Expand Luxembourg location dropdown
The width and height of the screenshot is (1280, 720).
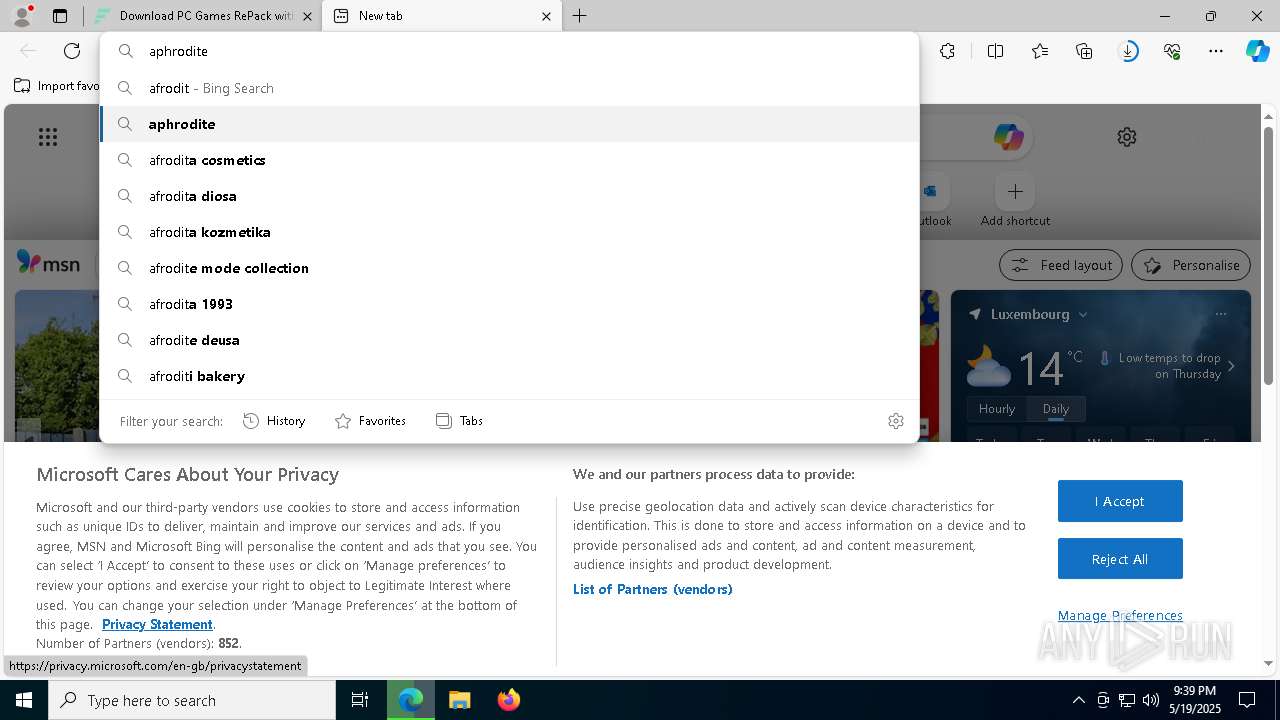click(x=1082, y=314)
